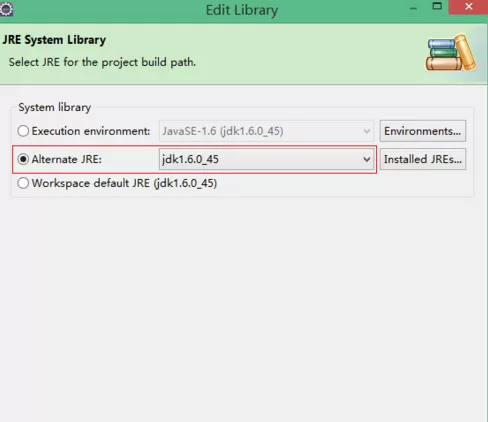Click the 'JRE System Library' heading

[54, 40]
